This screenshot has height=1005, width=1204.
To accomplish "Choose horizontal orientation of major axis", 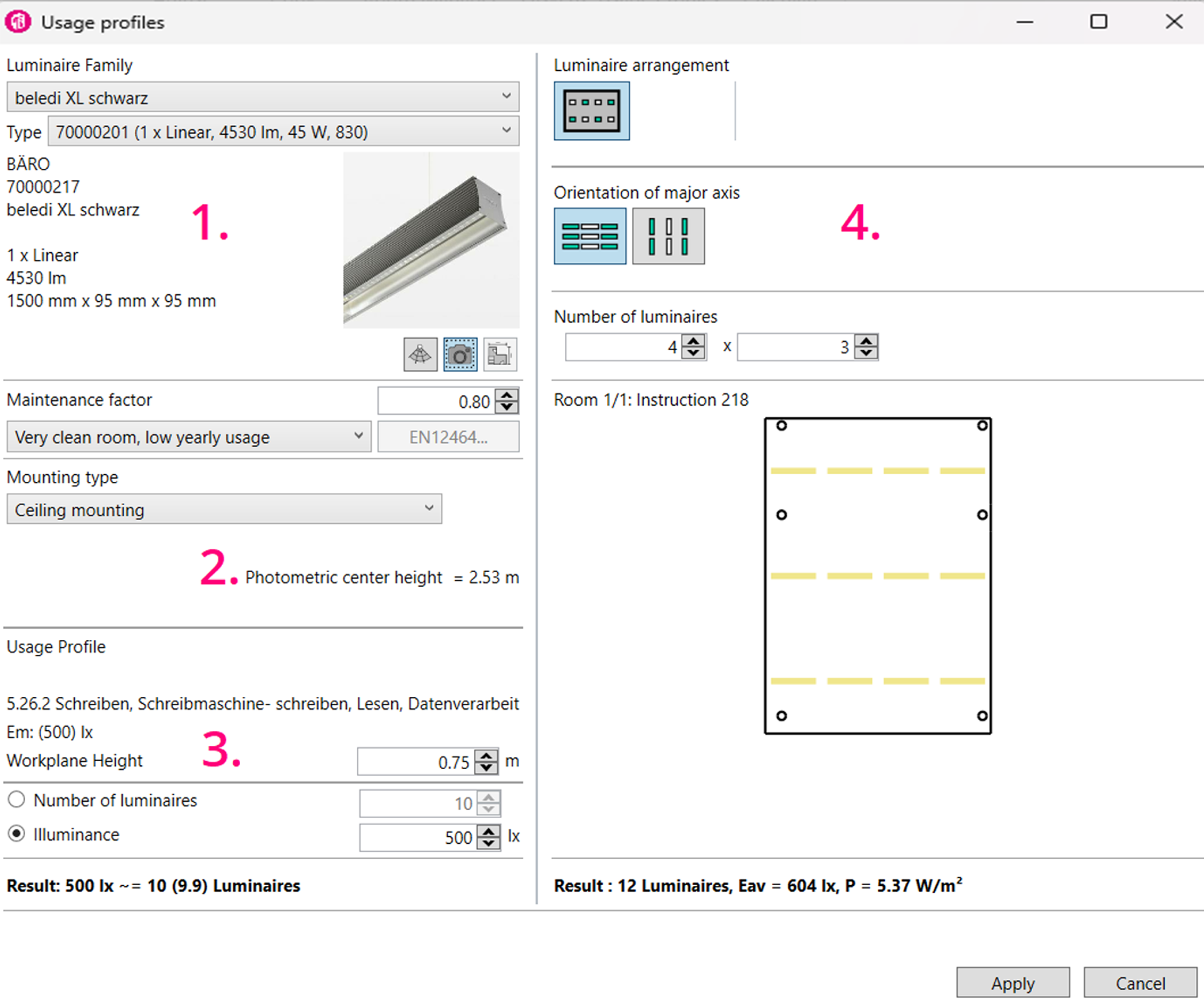I will tap(589, 236).
